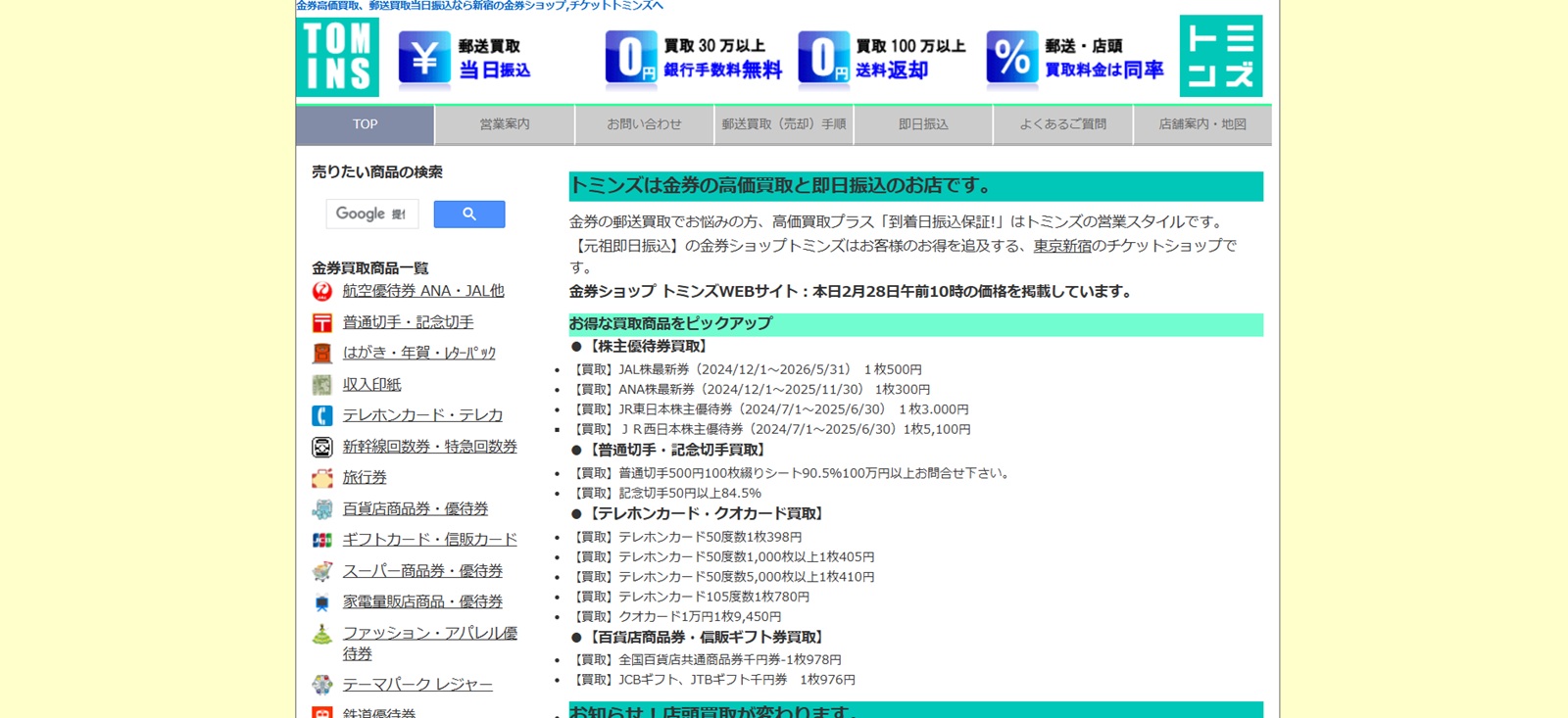The image size is (1568, 718).
Task: Click the yen icon for 郵送買取 当日振込
Action: [x=424, y=59]
